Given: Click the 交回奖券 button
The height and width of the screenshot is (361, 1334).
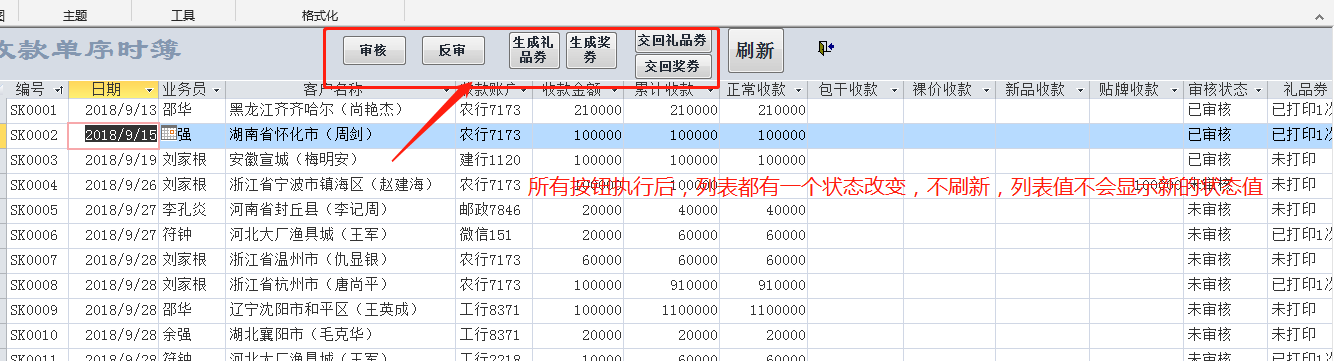Looking at the screenshot, I should tap(674, 66).
